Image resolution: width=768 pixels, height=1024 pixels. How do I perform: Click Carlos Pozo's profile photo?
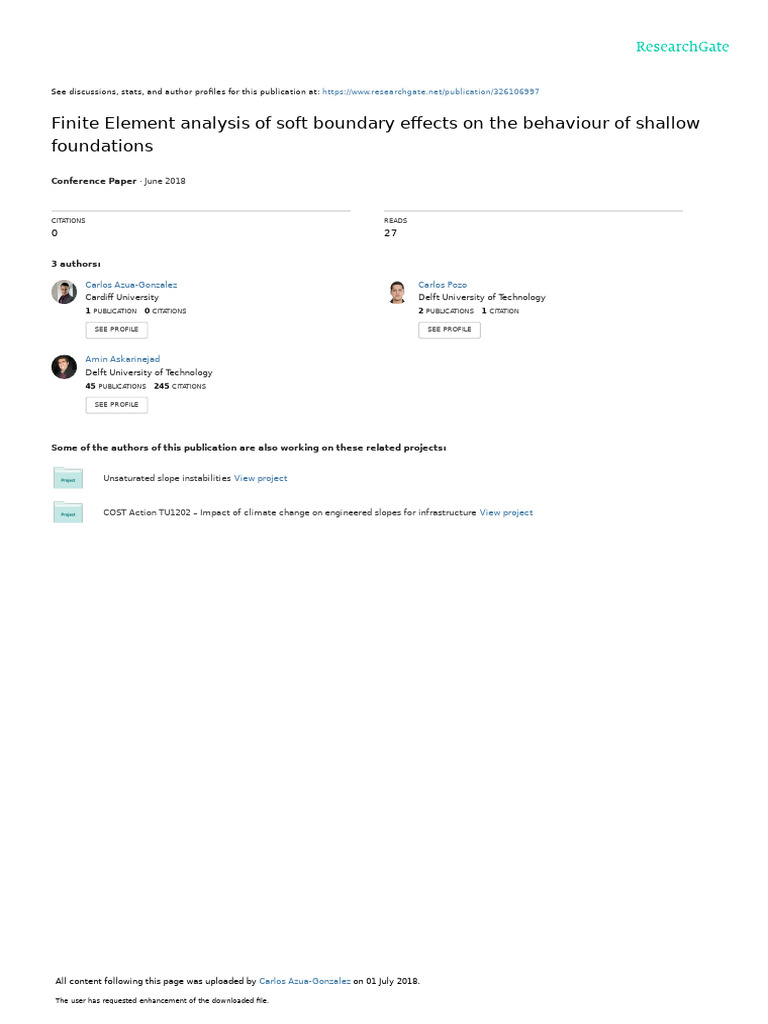(x=397, y=292)
